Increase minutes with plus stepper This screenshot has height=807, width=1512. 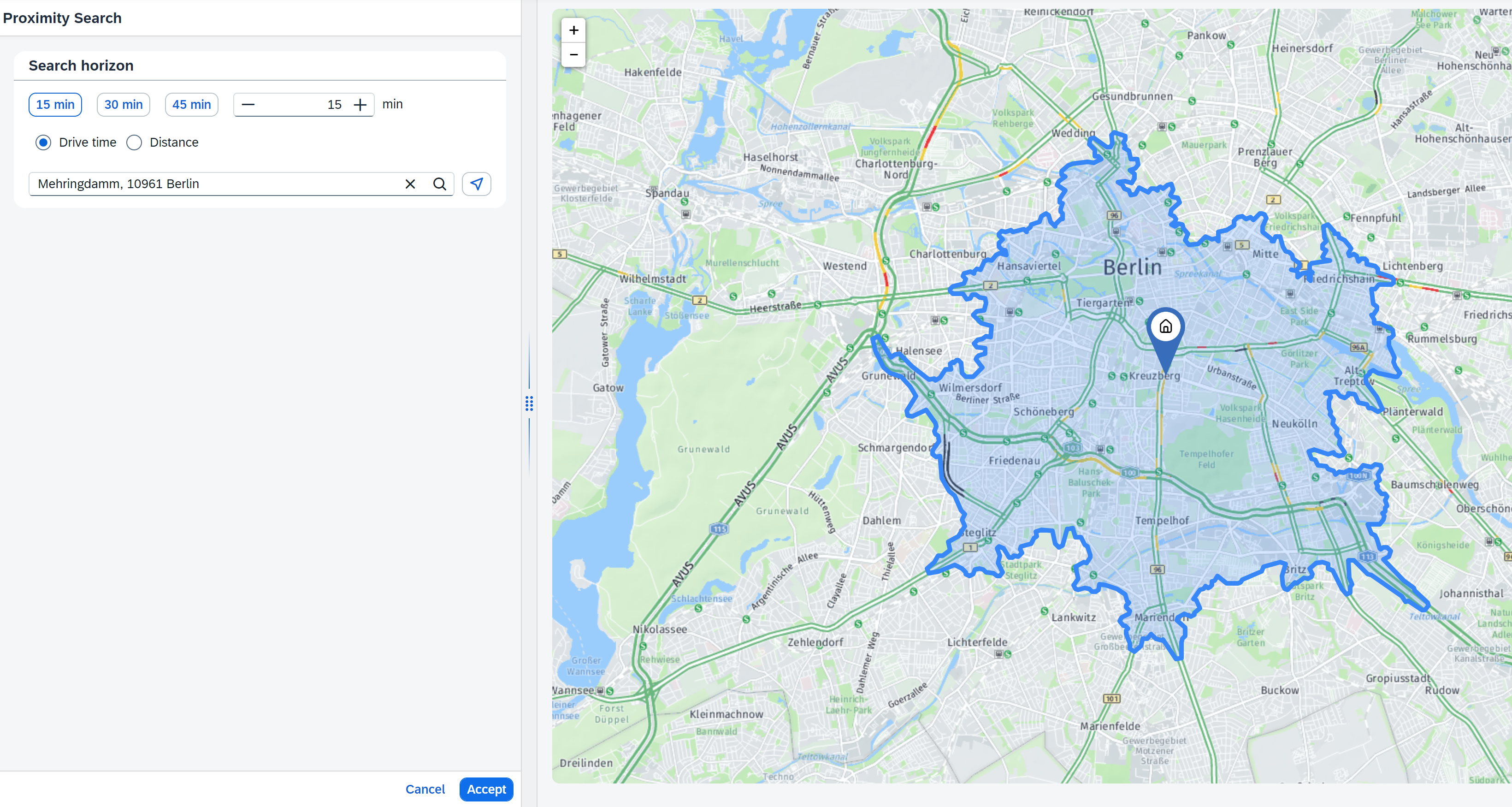(360, 105)
